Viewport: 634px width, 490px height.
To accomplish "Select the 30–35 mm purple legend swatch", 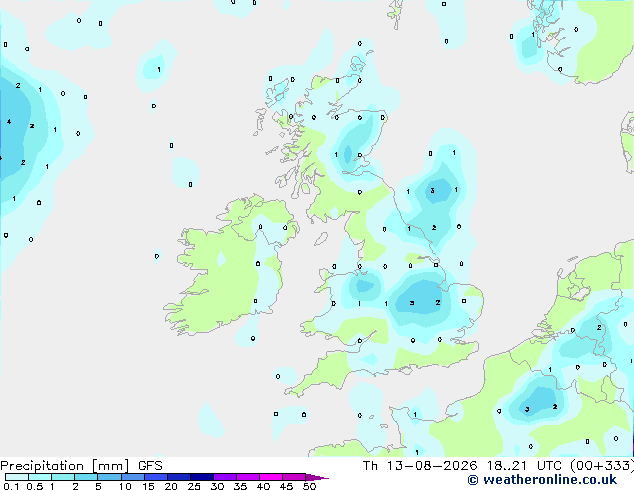I will [224, 477].
